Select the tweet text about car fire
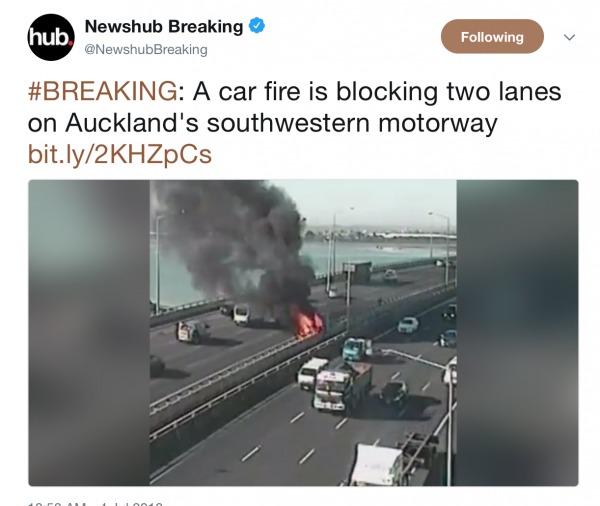600x506 pixels. 295,107
